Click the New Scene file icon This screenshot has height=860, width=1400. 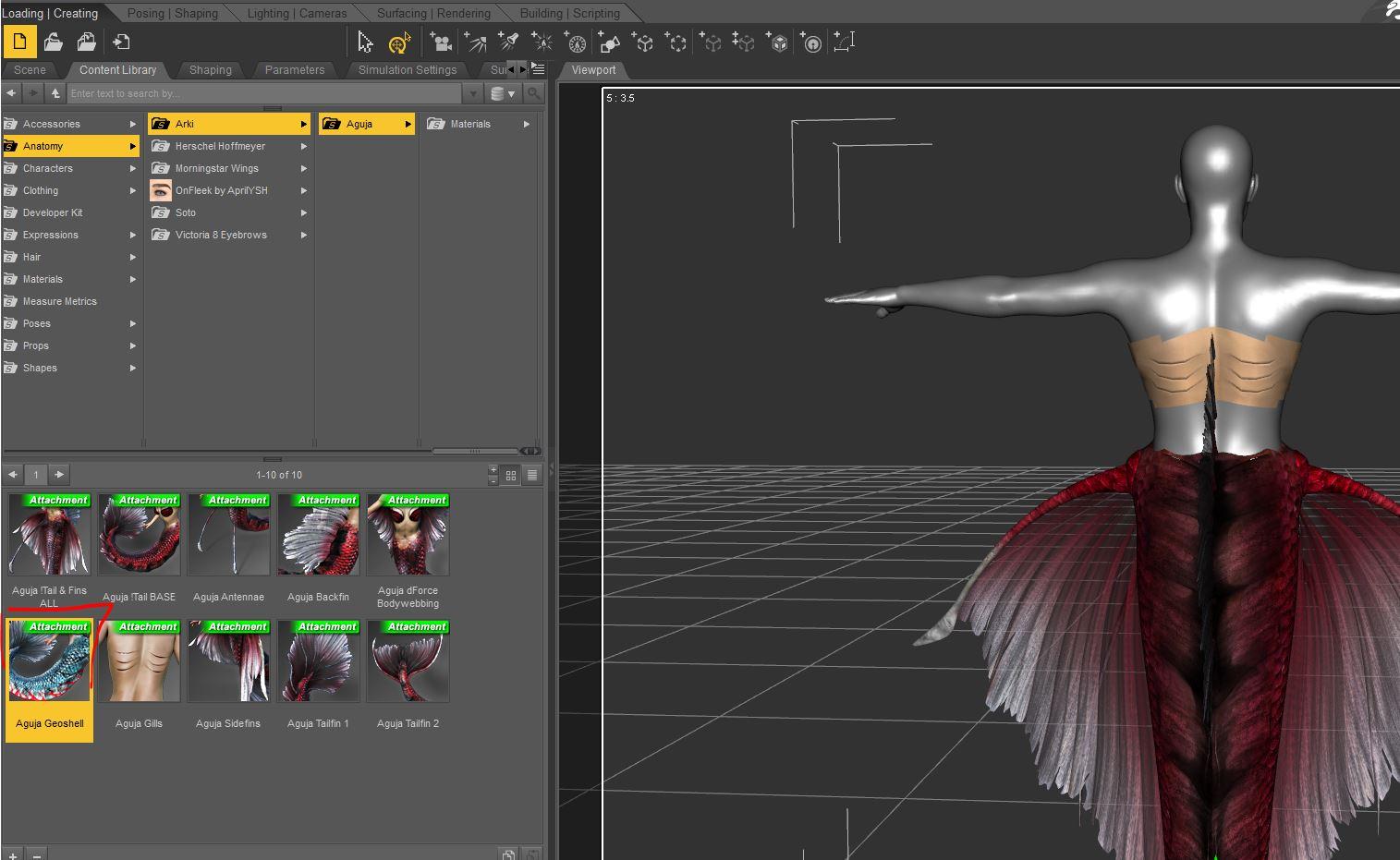pyautogui.click(x=19, y=42)
